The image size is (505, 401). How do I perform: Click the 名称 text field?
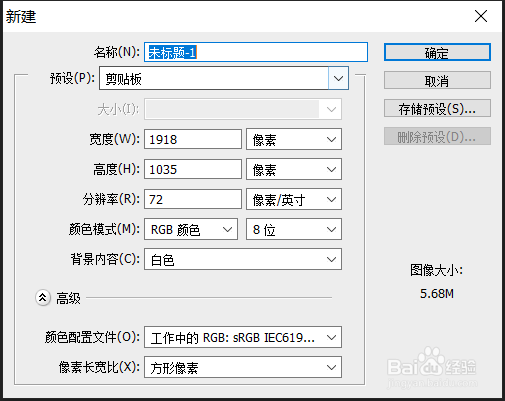pyautogui.click(x=256, y=52)
